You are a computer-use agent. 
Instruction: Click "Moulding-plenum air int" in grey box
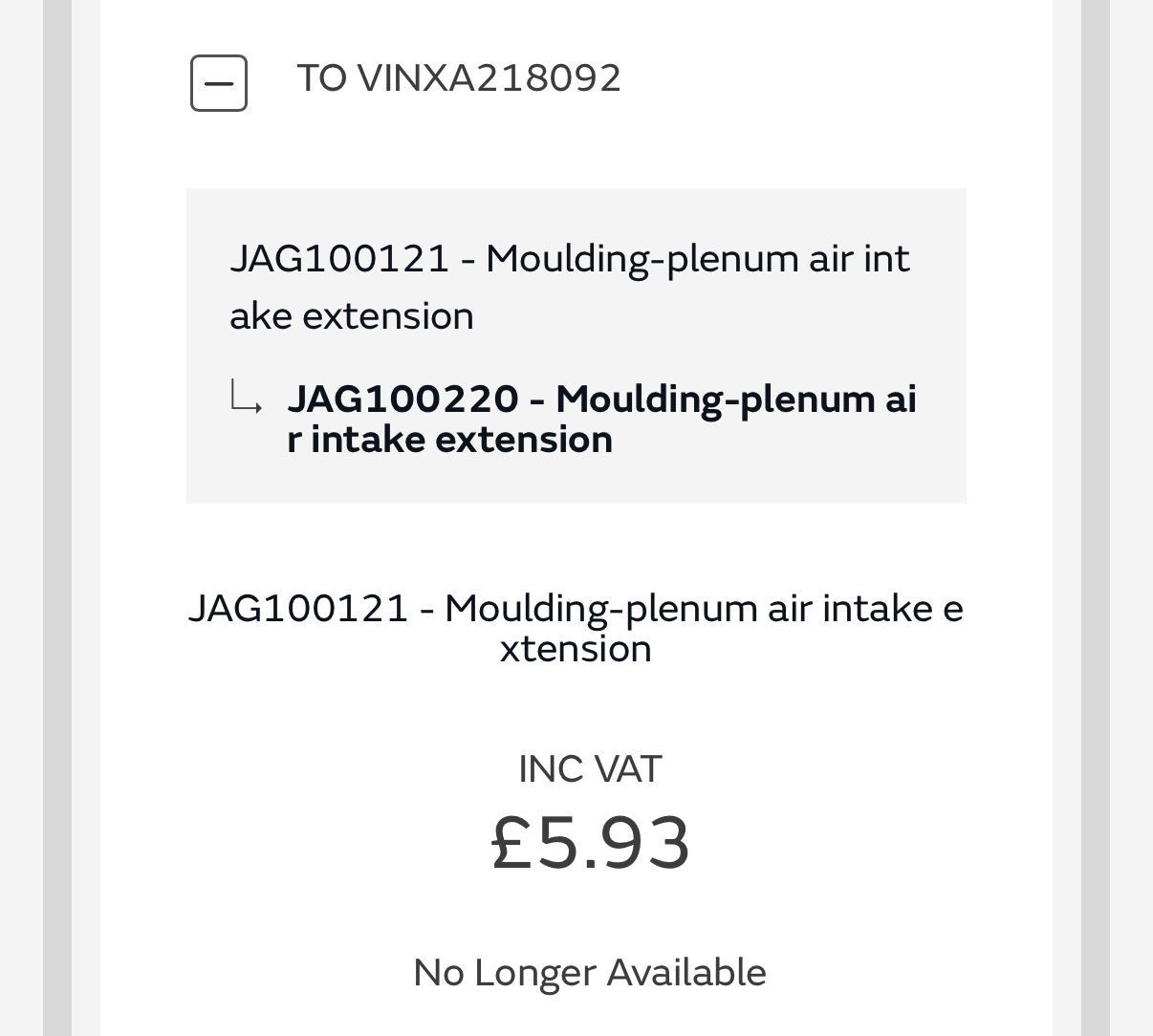pyautogui.click(x=697, y=259)
